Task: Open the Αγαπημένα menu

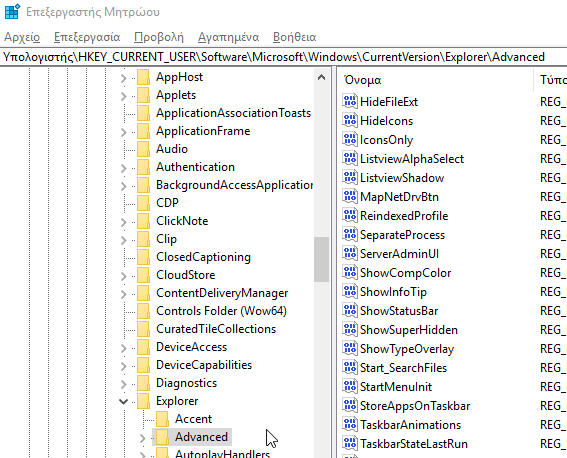Action: 228,37
